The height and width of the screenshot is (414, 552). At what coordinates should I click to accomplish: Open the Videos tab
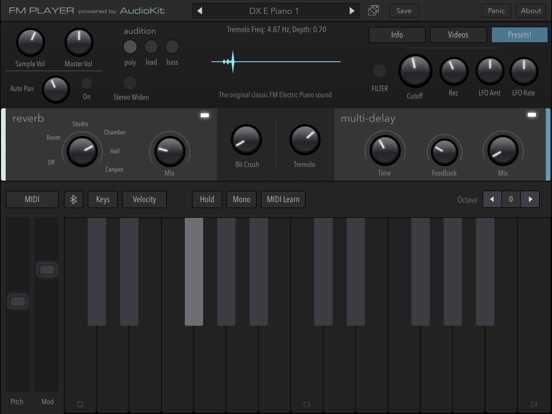458,34
